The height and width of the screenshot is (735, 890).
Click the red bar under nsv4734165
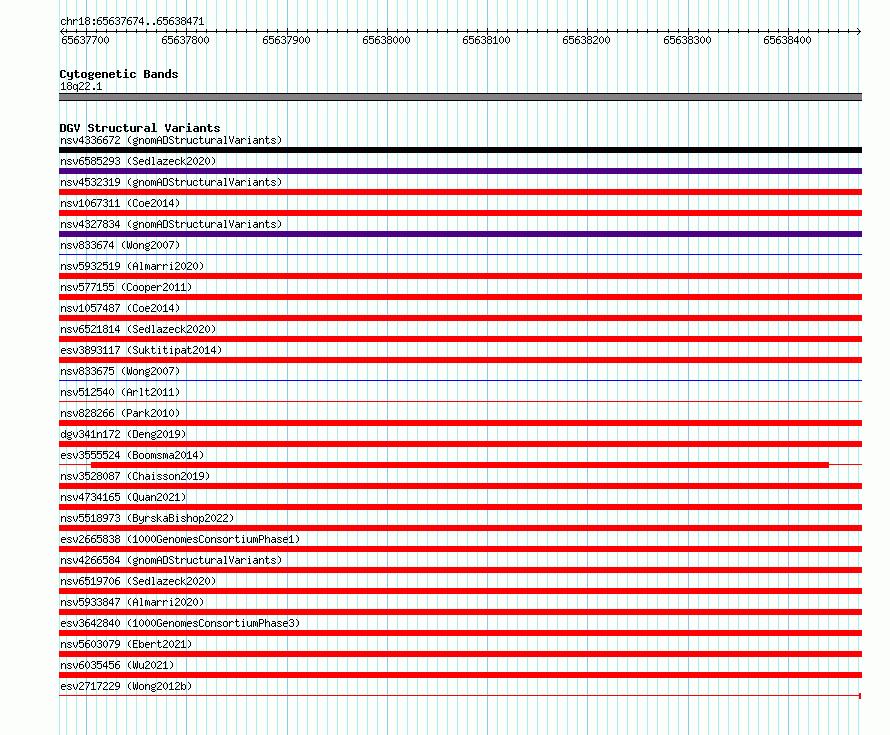pyautogui.click(x=460, y=507)
